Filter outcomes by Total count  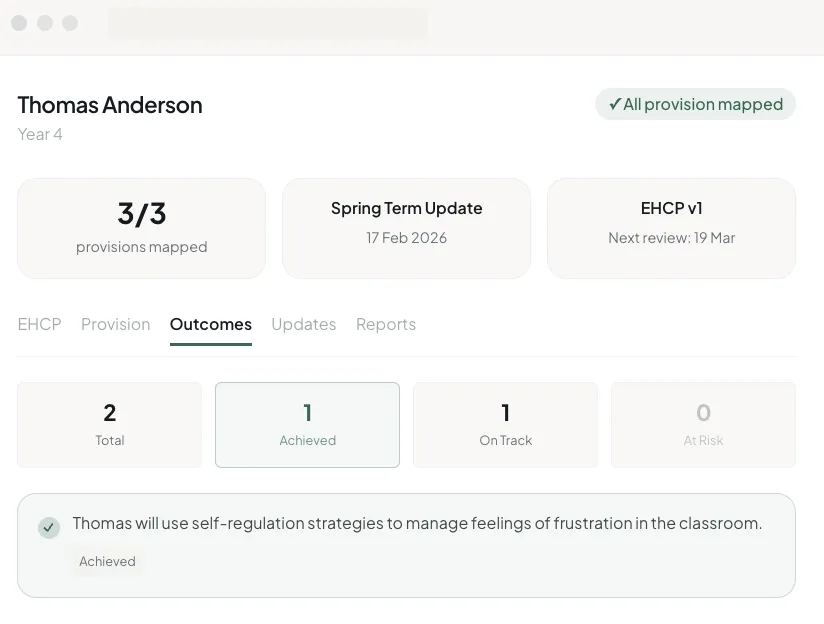pyautogui.click(x=109, y=424)
